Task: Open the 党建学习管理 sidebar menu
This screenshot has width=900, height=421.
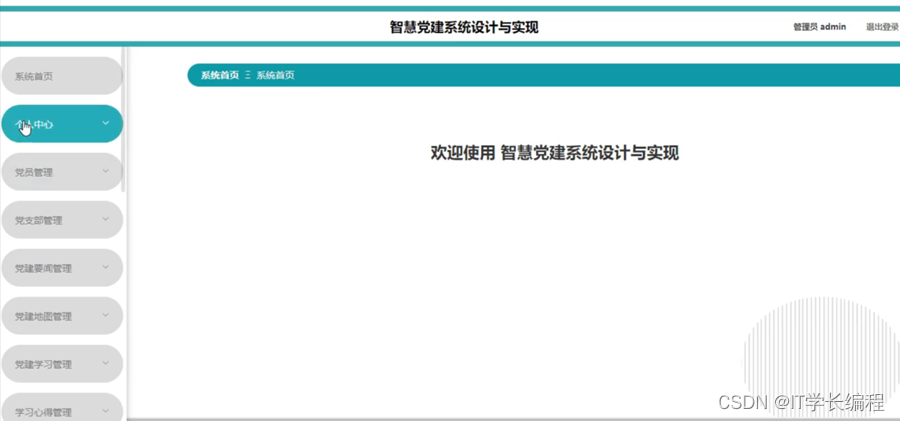Action: [62, 364]
